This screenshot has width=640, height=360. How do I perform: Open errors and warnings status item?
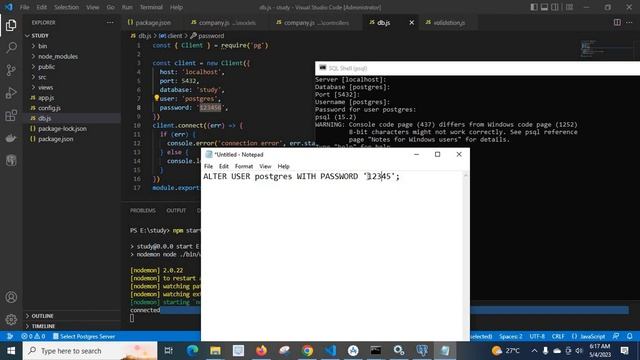(33, 336)
